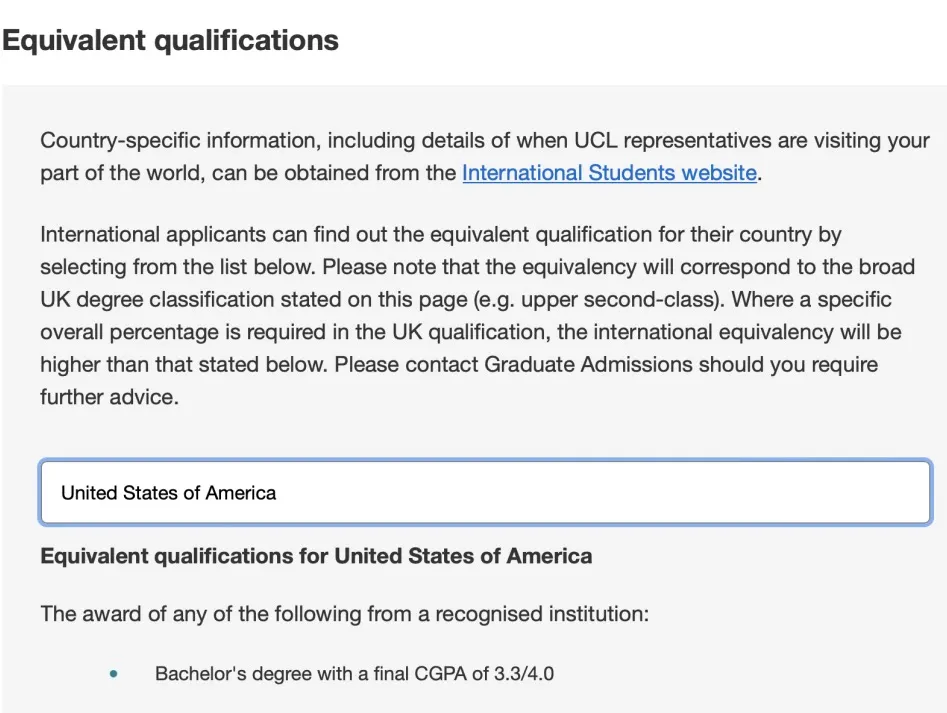Click the Bachelor's degree CGPA list item
The width and height of the screenshot is (947, 713).
point(354,674)
